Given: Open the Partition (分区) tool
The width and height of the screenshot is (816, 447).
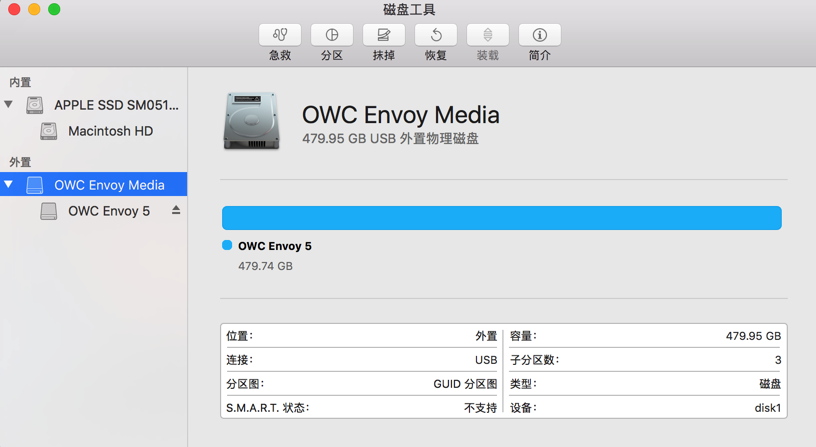Looking at the screenshot, I should tap(332, 35).
